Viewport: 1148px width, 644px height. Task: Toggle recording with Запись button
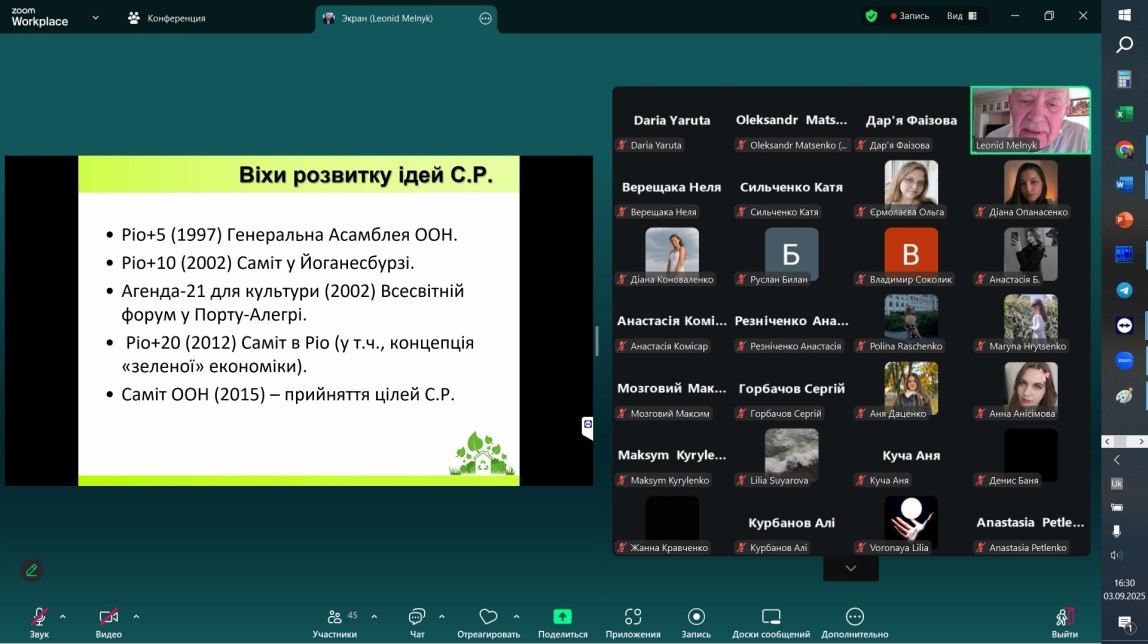pos(696,618)
